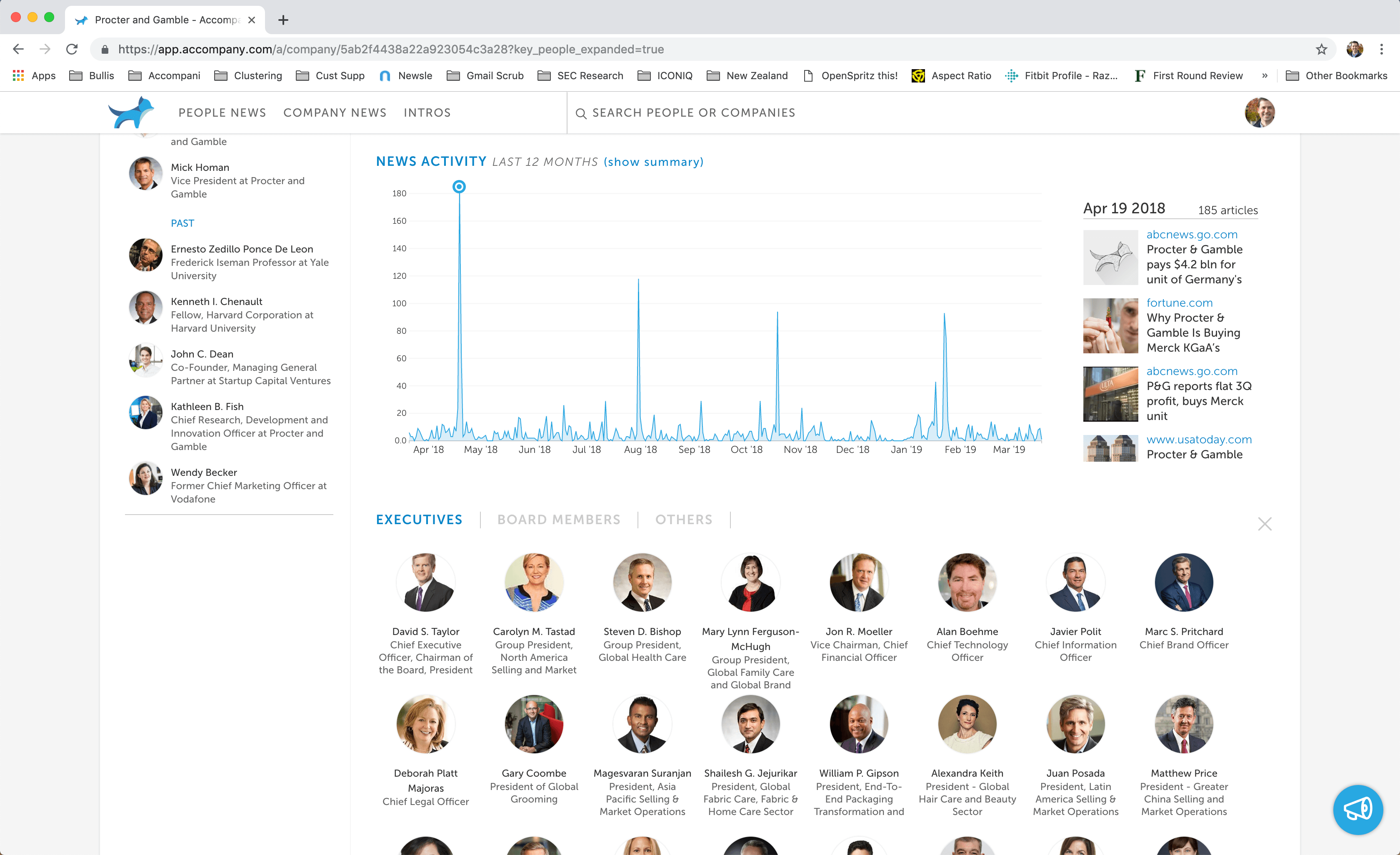Click the site lock icon in address bar
The width and height of the screenshot is (1400, 855).
tap(105, 50)
